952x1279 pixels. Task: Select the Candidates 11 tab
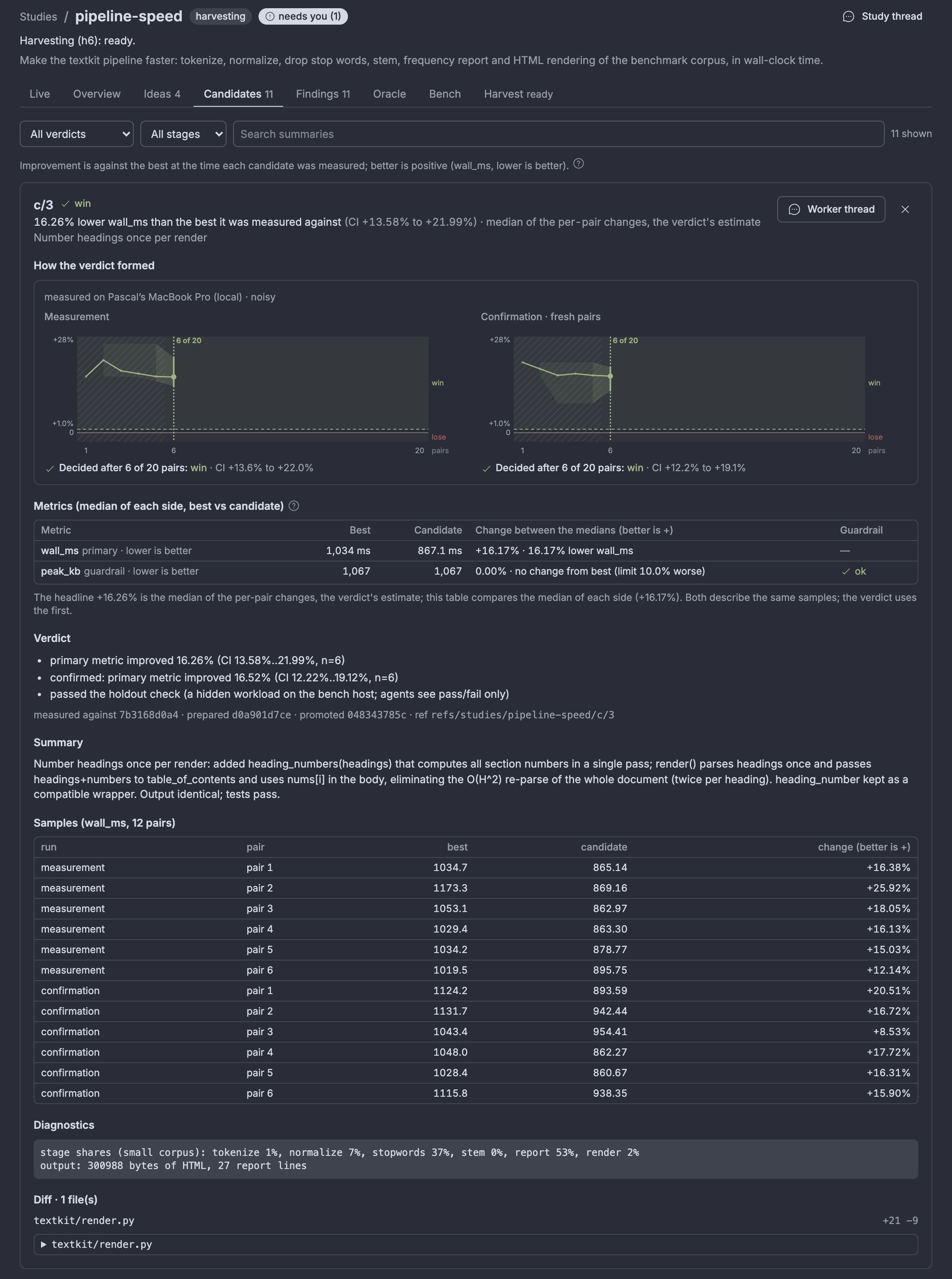(238, 94)
